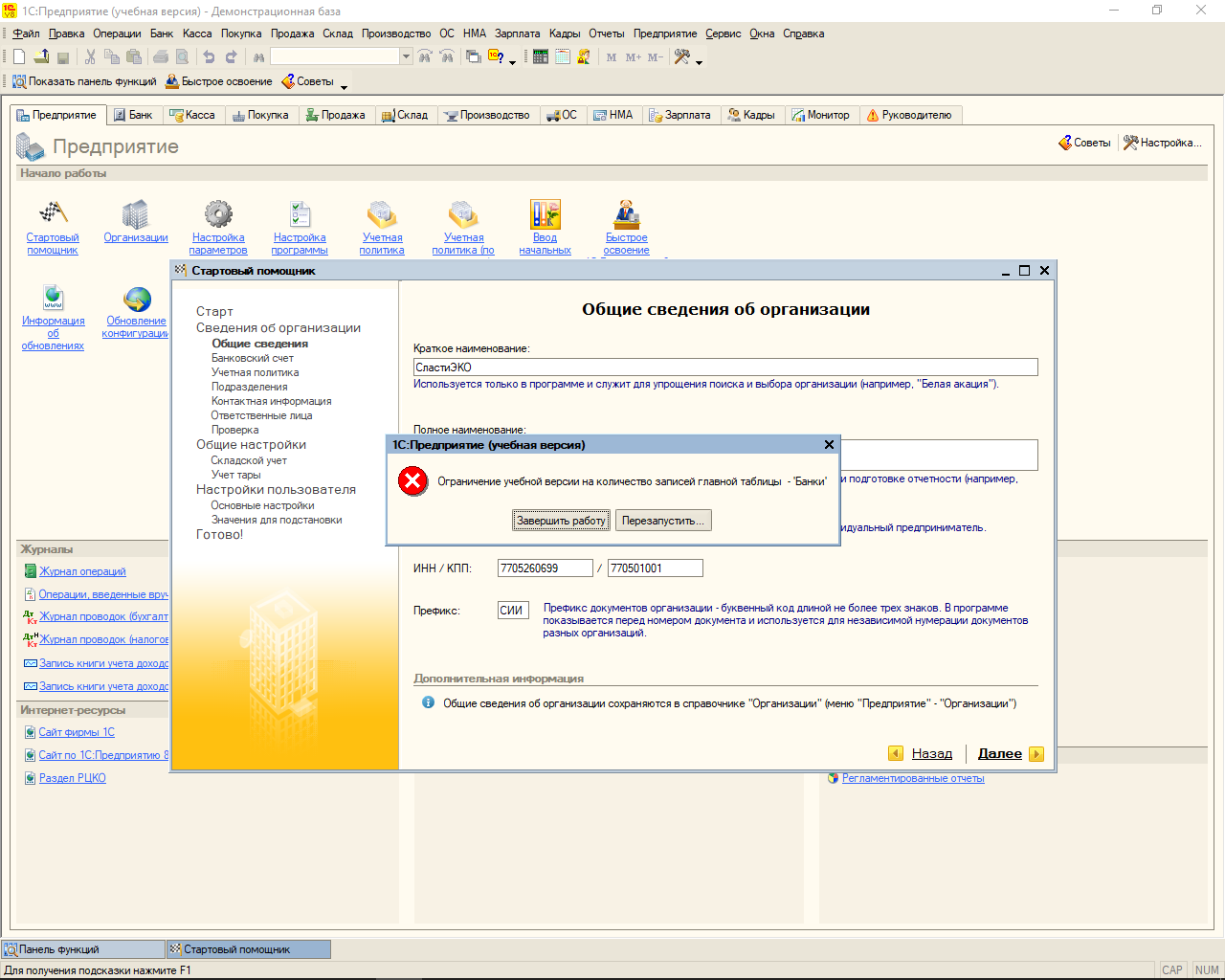
Task: Open Учетная политика (по персоналу) icon
Action: (463, 213)
